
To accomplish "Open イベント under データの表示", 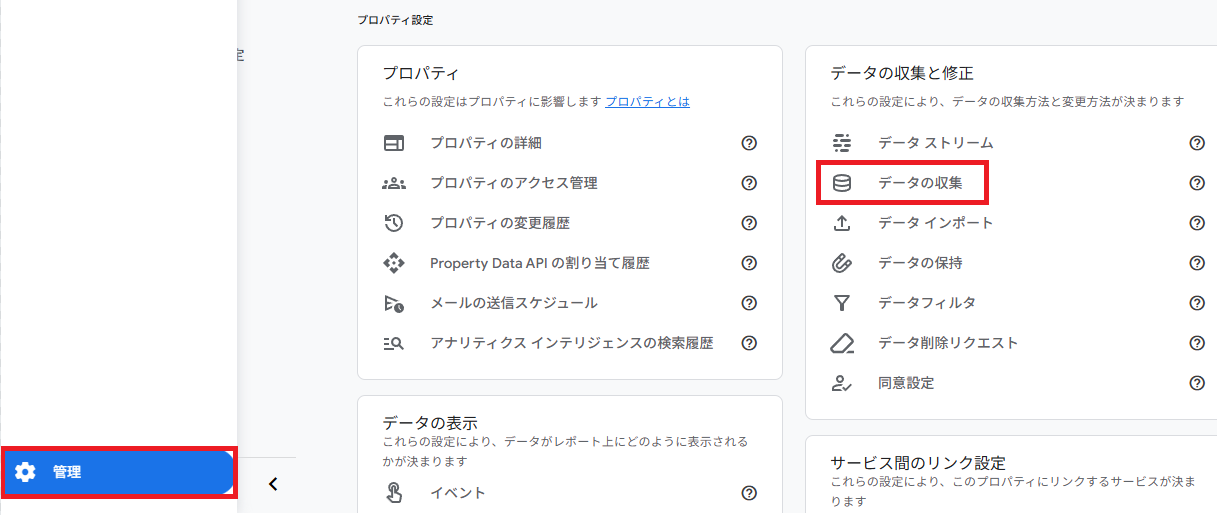I will [x=458, y=493].
